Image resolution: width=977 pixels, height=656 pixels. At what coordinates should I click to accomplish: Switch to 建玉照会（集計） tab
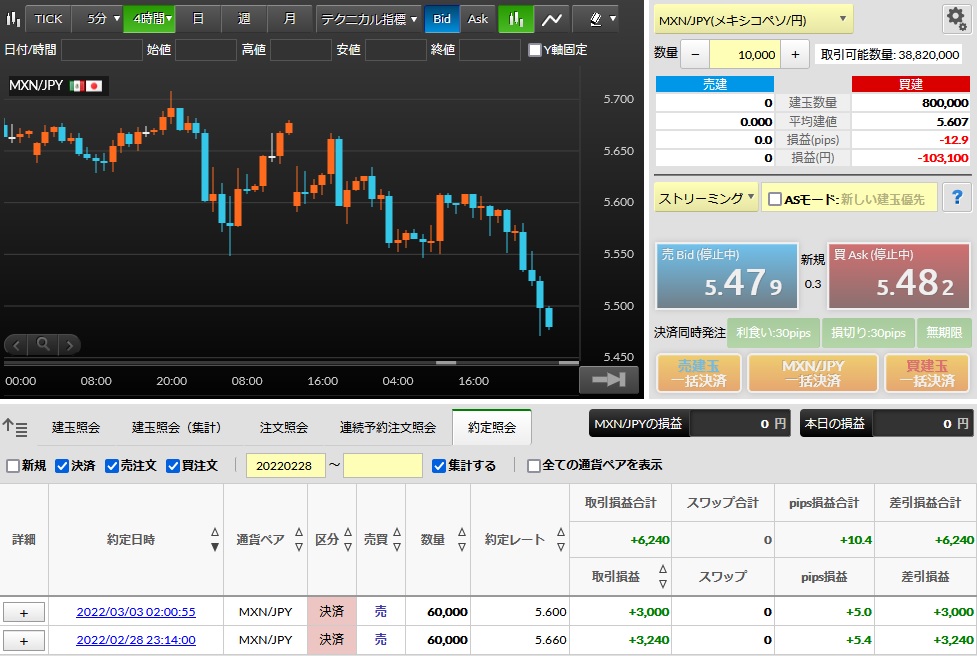177,427
